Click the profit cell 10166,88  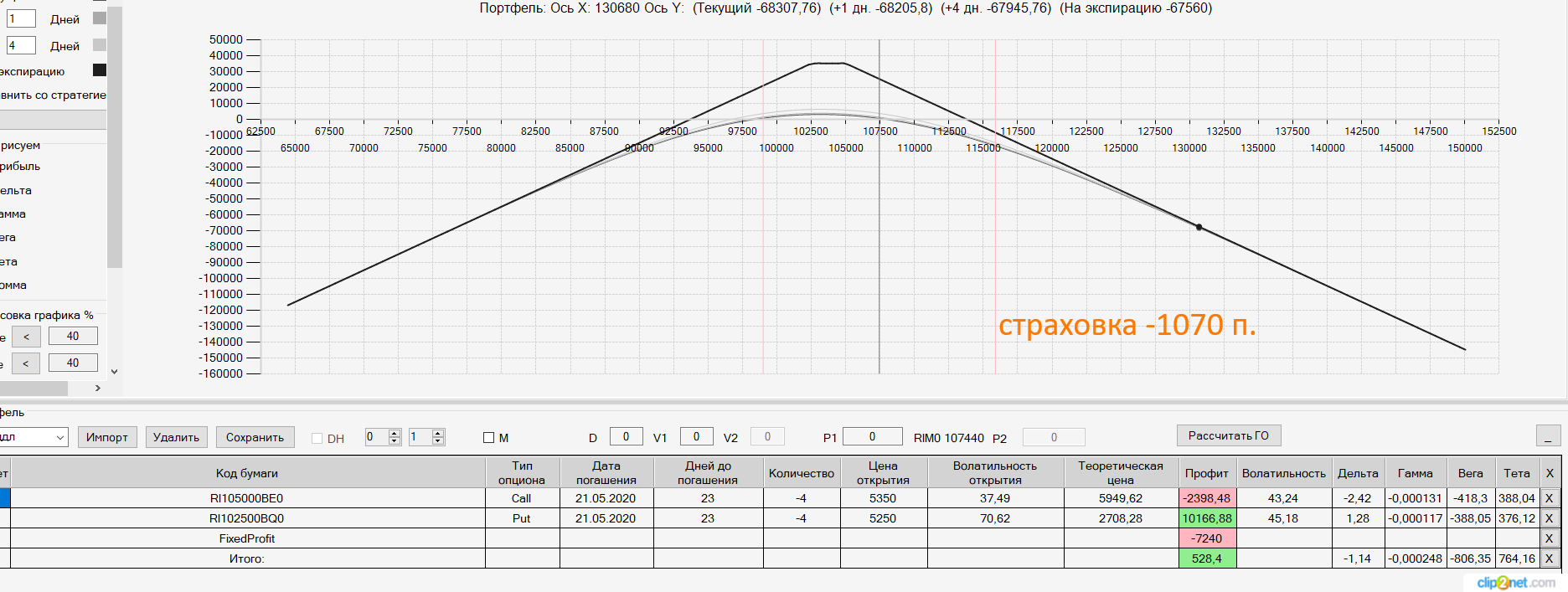point(1207,518)
